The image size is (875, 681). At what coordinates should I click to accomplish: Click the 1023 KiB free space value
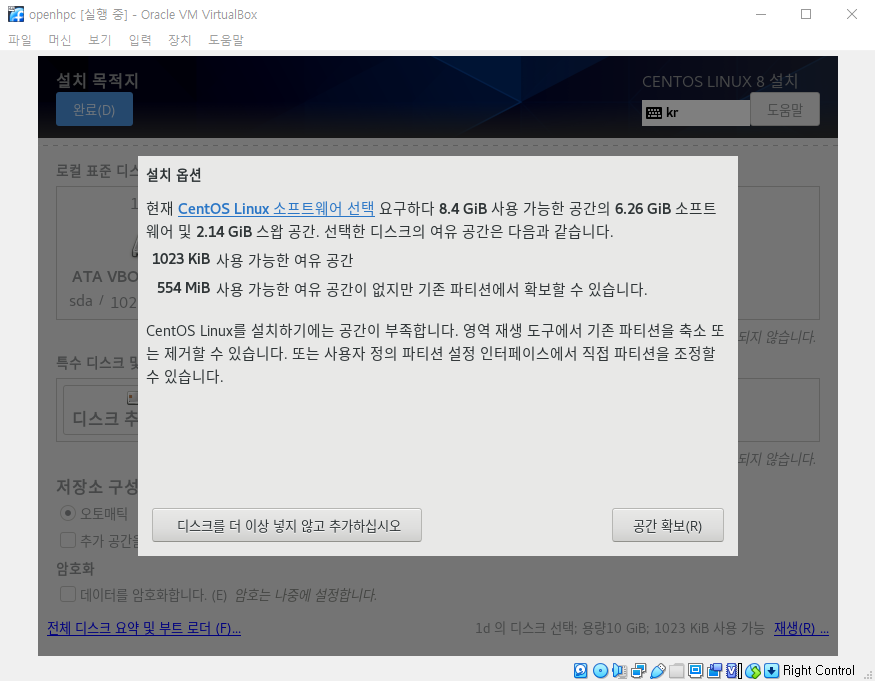point(181,260)
